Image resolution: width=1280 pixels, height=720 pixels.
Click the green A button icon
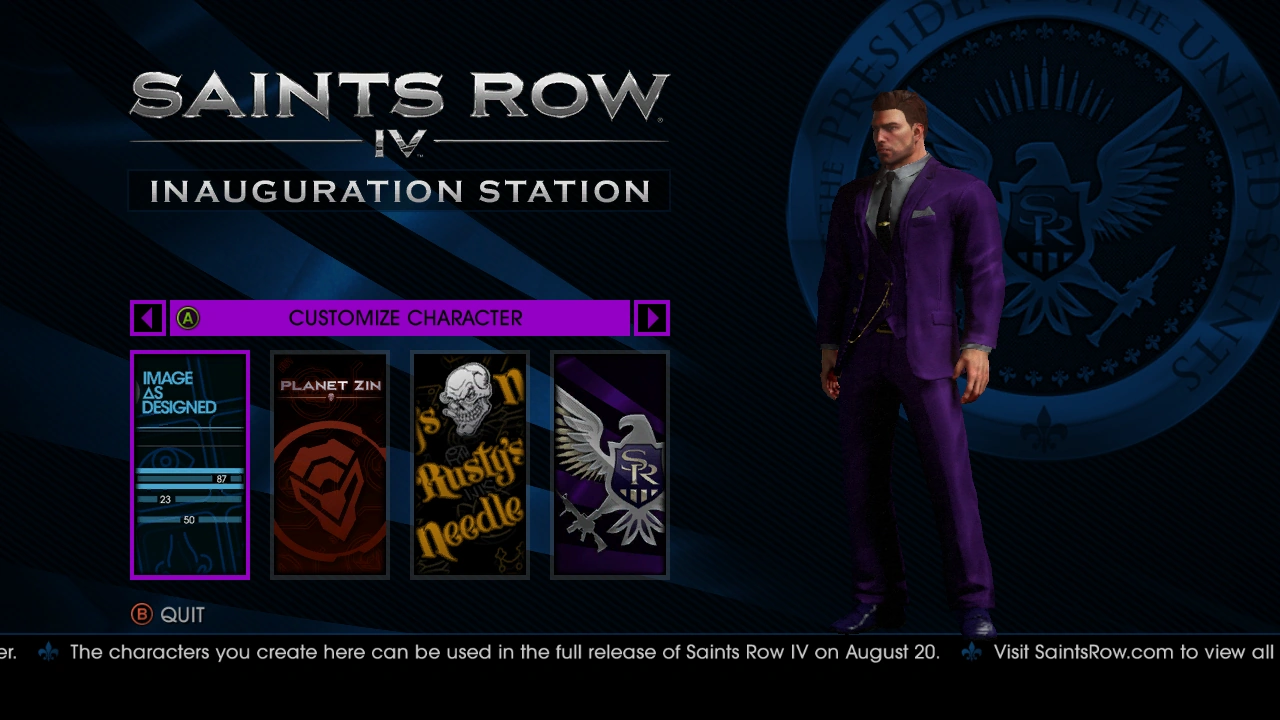click(x=188, y=318)
